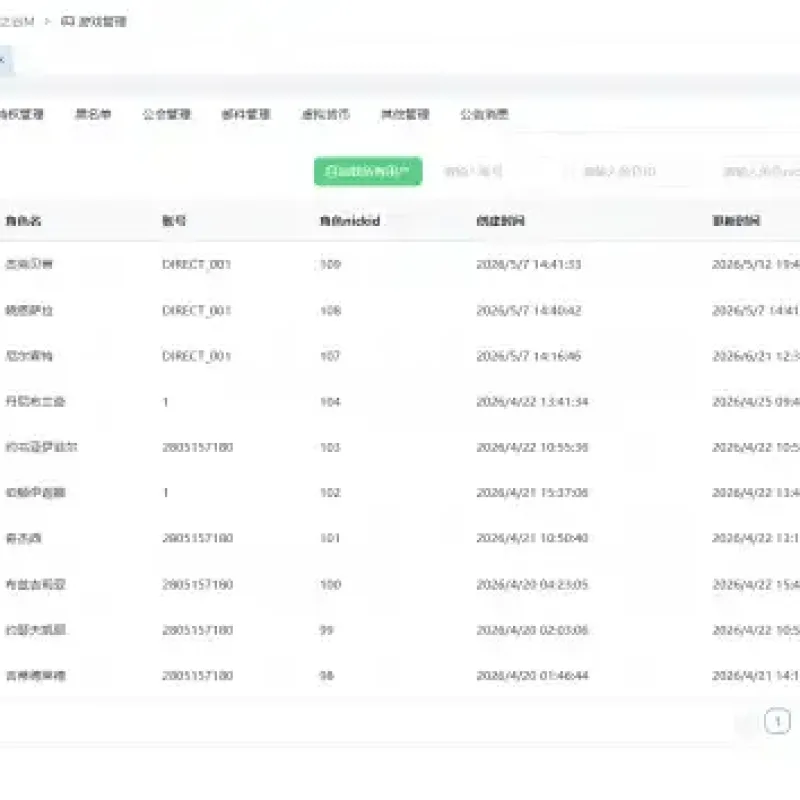Select the 虚拟货币 tab

tap(326, 114)
